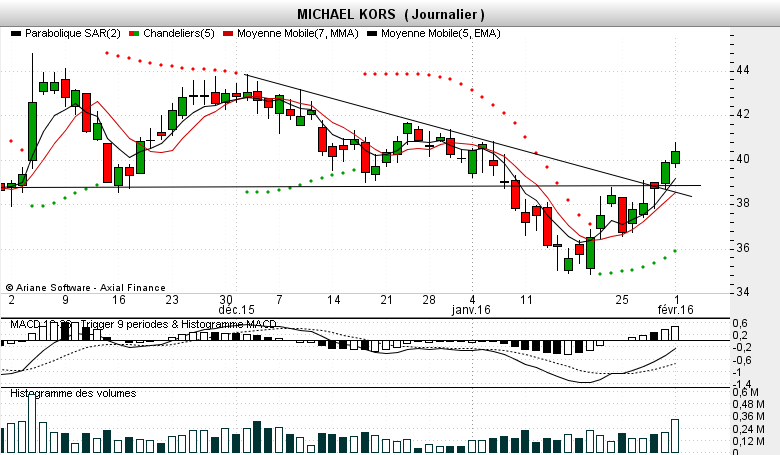Click the -1 MACD scale label
Viewport: 780px width, 455px height.
point(736,372)
